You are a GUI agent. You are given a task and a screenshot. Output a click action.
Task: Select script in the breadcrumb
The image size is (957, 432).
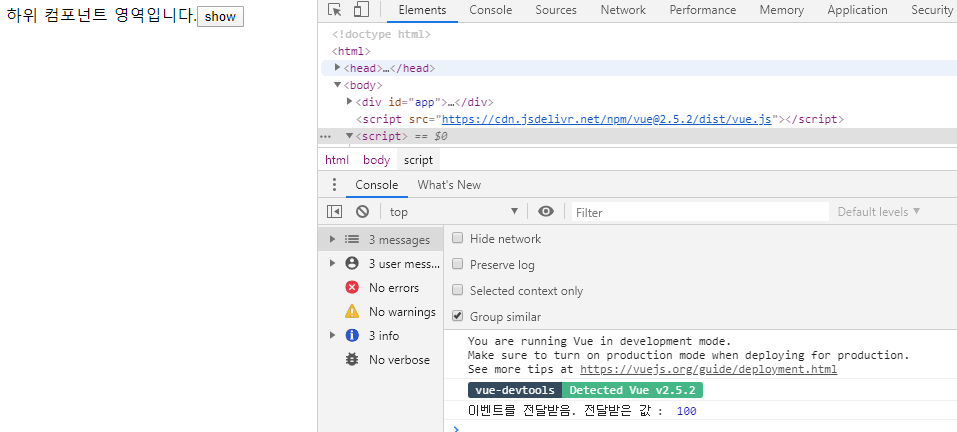(418, 160)
